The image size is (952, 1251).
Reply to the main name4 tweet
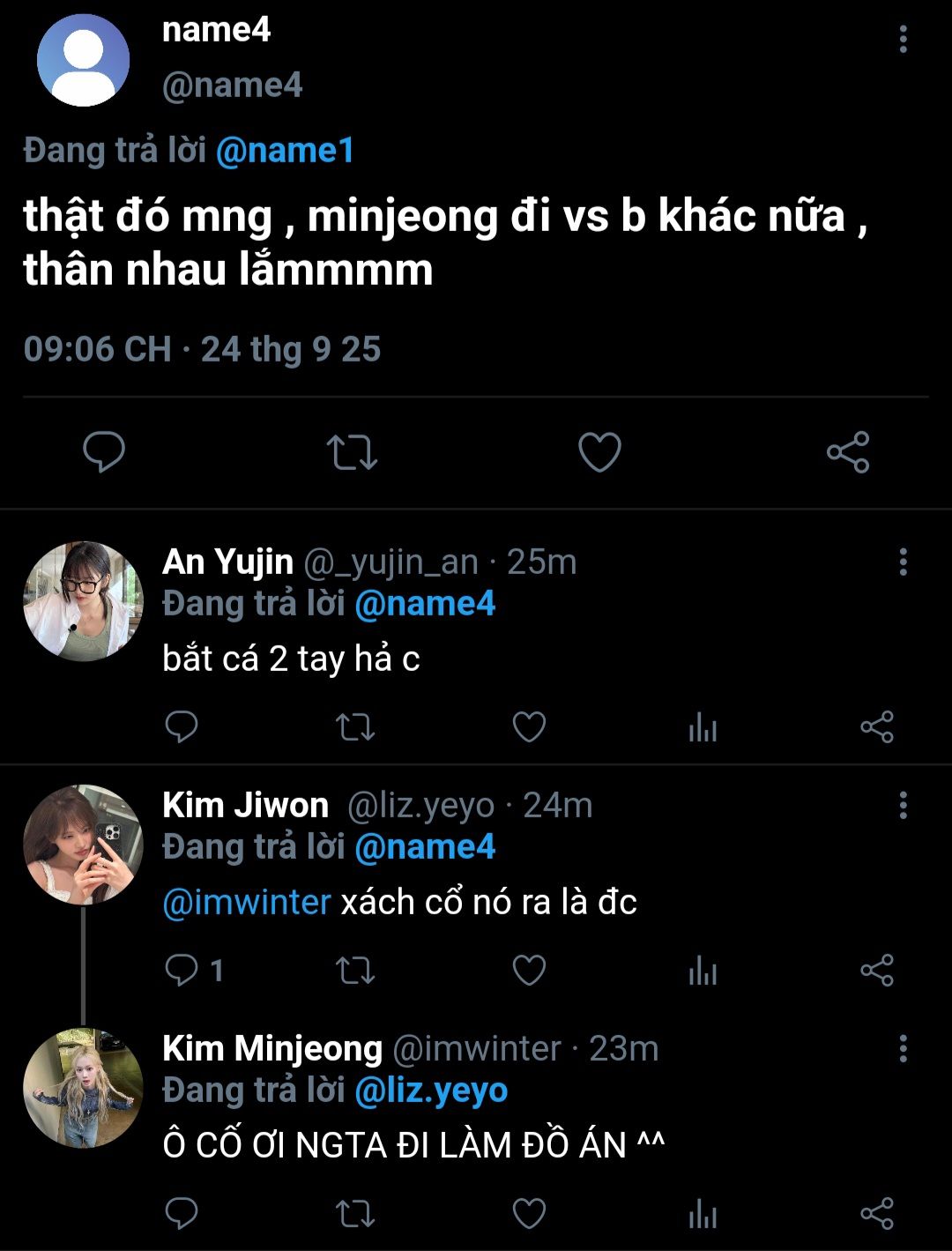pos(104,452)
